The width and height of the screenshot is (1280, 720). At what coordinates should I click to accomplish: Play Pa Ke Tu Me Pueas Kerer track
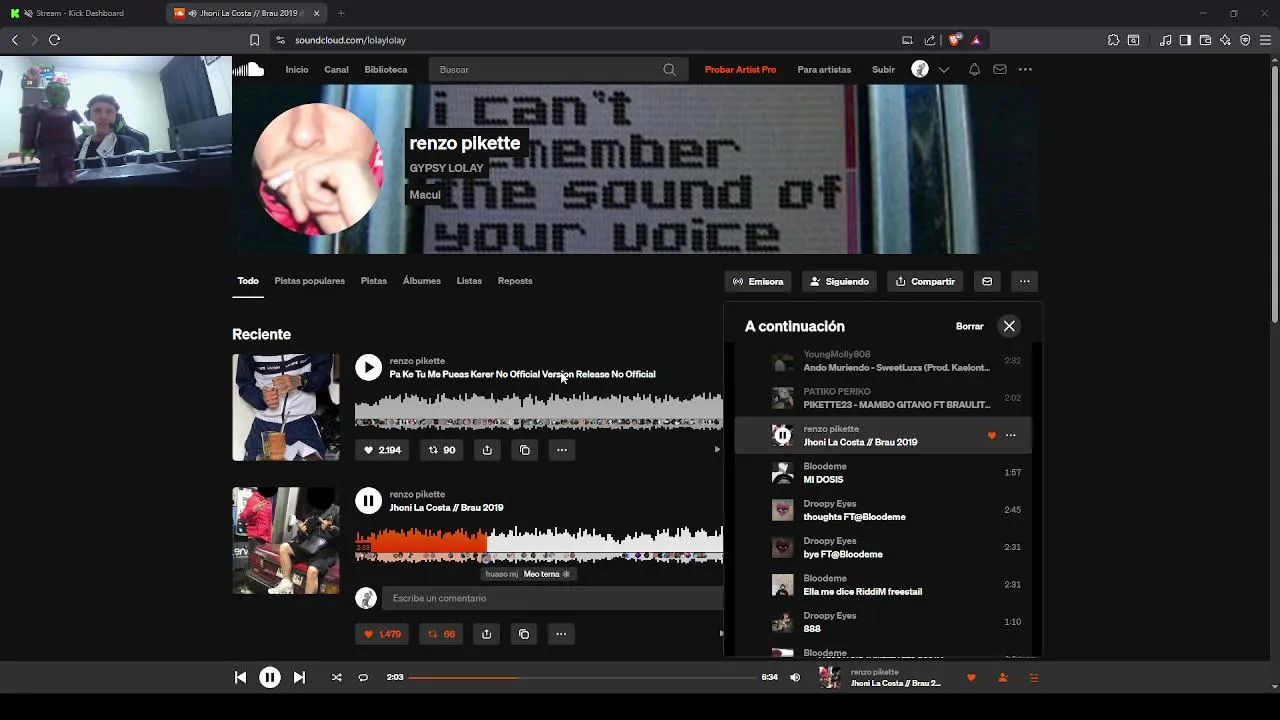(368, 367)
